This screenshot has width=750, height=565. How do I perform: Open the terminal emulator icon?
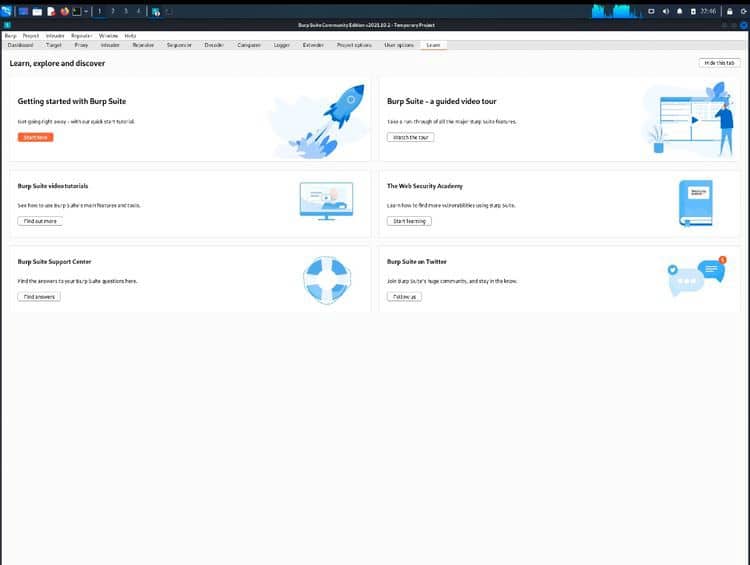(77, 11)
